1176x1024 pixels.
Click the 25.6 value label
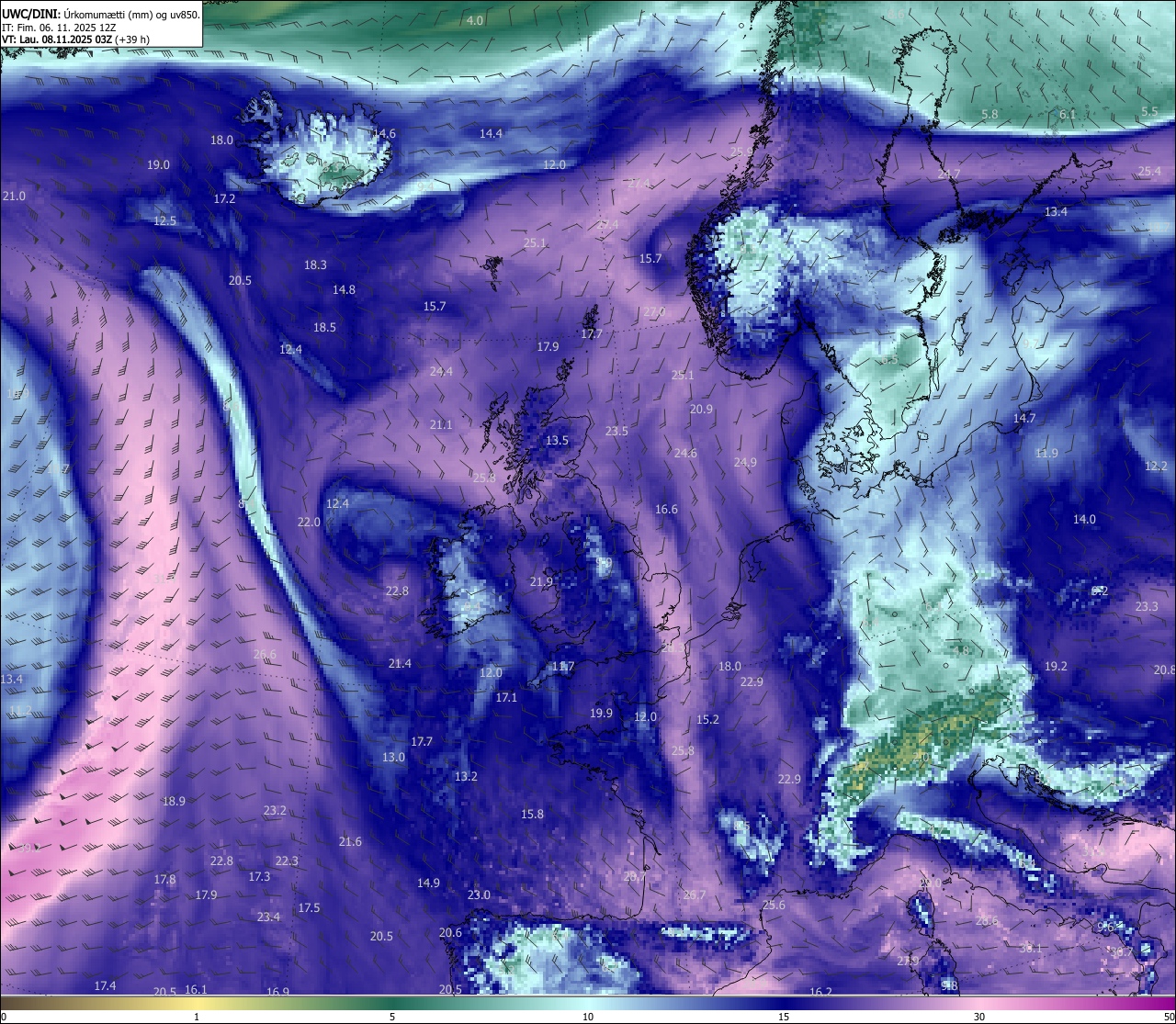(774, 905)
